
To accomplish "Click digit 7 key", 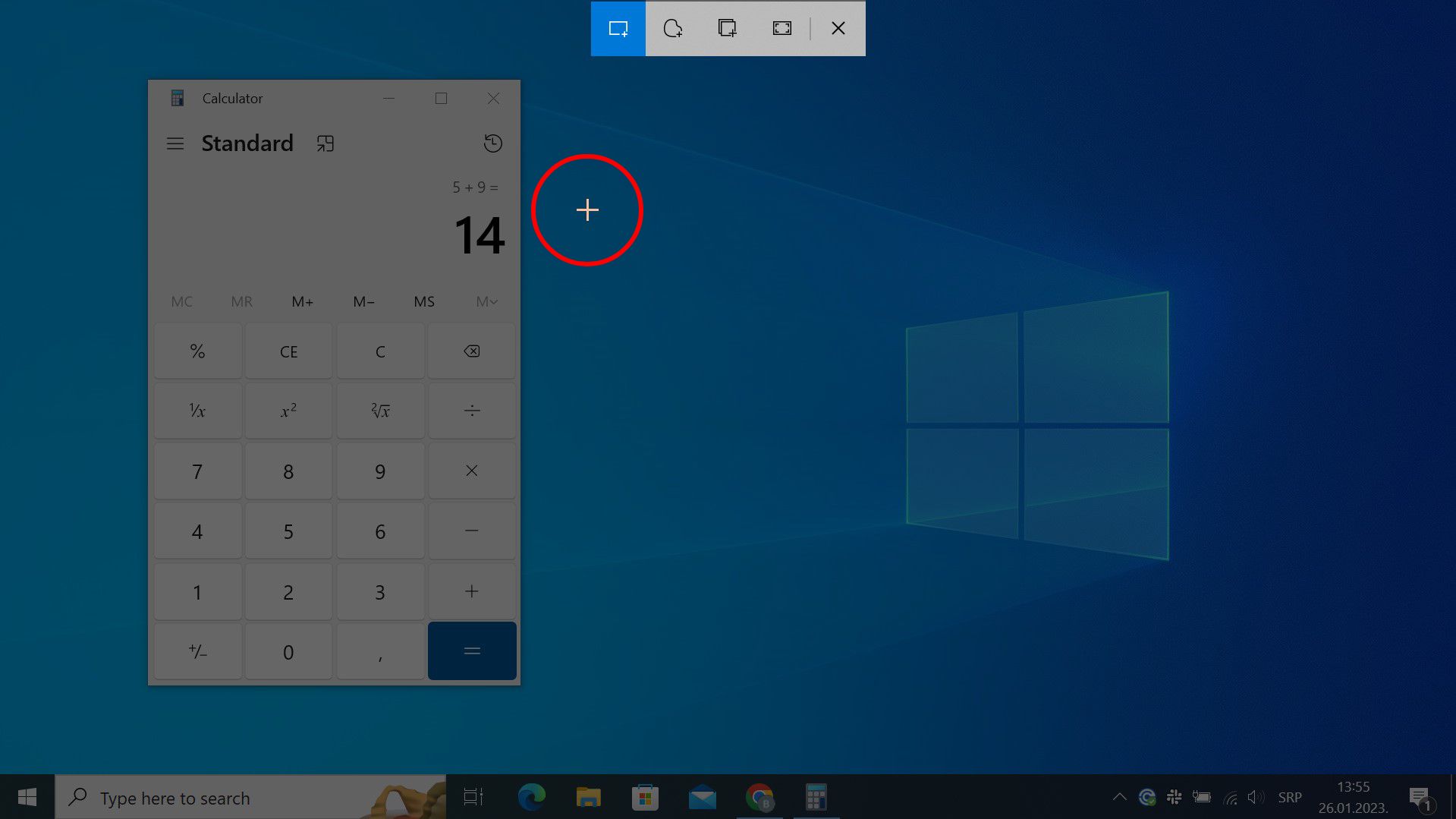I will pos(197,471).
